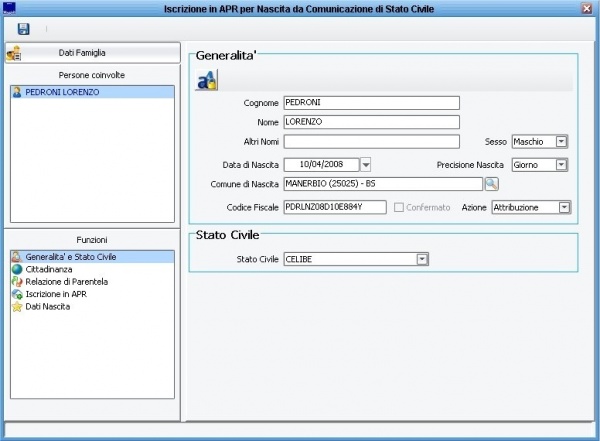Click the Codice Fiscale field
This screenshot has height=441, width=600.
[335, 207]
